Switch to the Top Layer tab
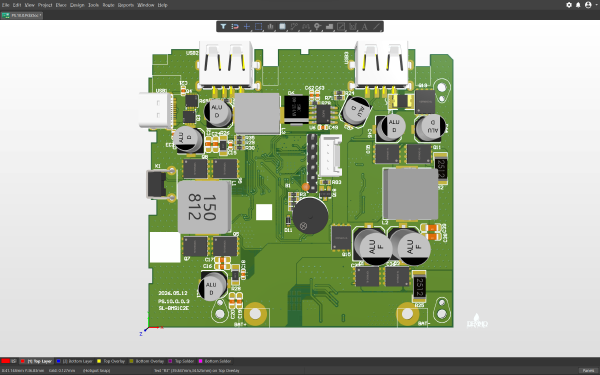 (x=36, y=361)
